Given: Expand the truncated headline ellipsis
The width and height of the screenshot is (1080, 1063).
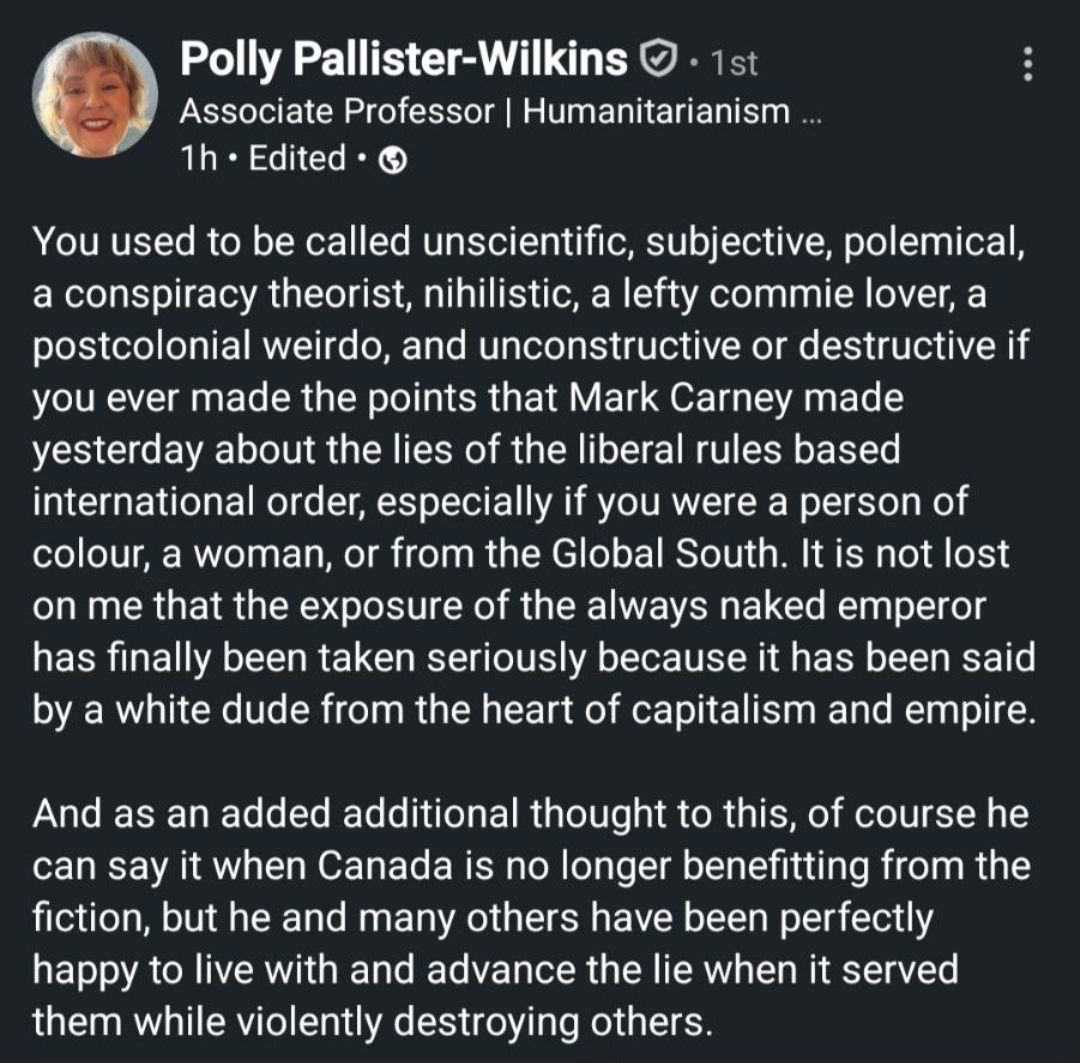Looking at the screenshot, I should point(811,113).
